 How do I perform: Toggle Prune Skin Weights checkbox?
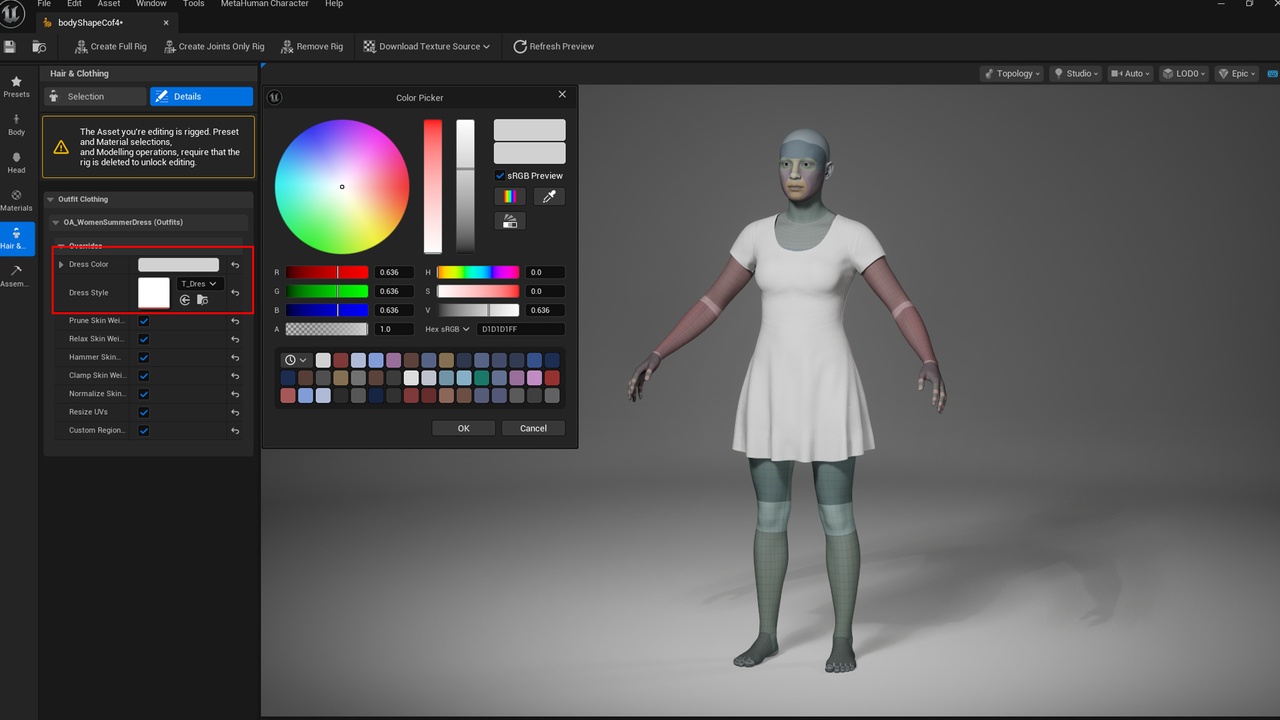click(x=144, y=321)
